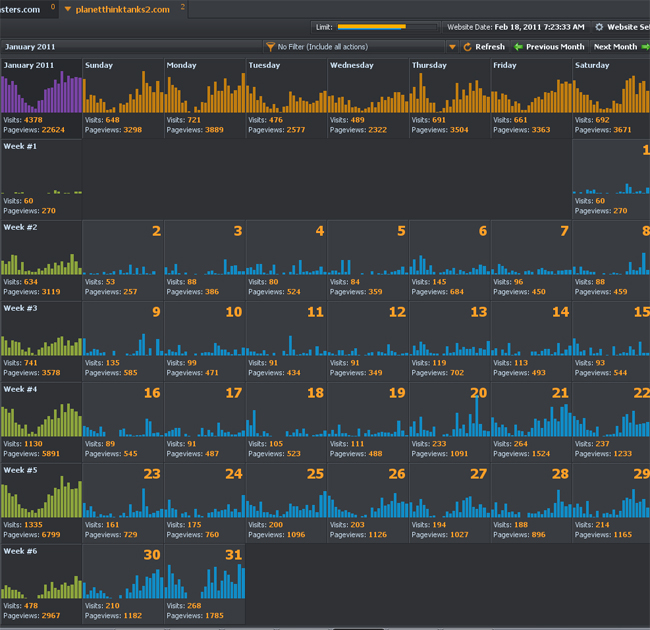Open day 3 calendar cell

pos(205,260)
